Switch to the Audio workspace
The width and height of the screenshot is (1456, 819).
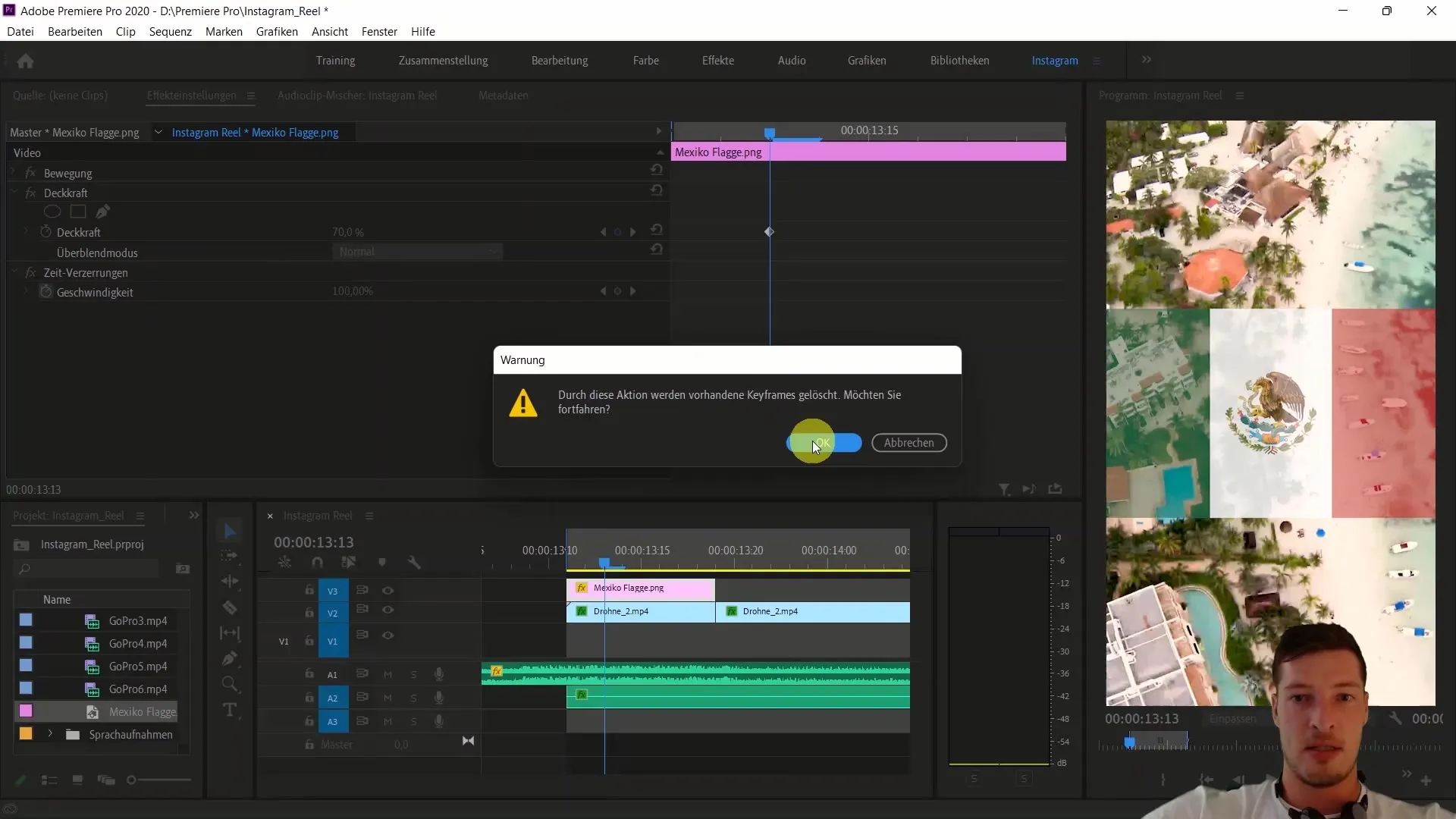pos(792,61)
